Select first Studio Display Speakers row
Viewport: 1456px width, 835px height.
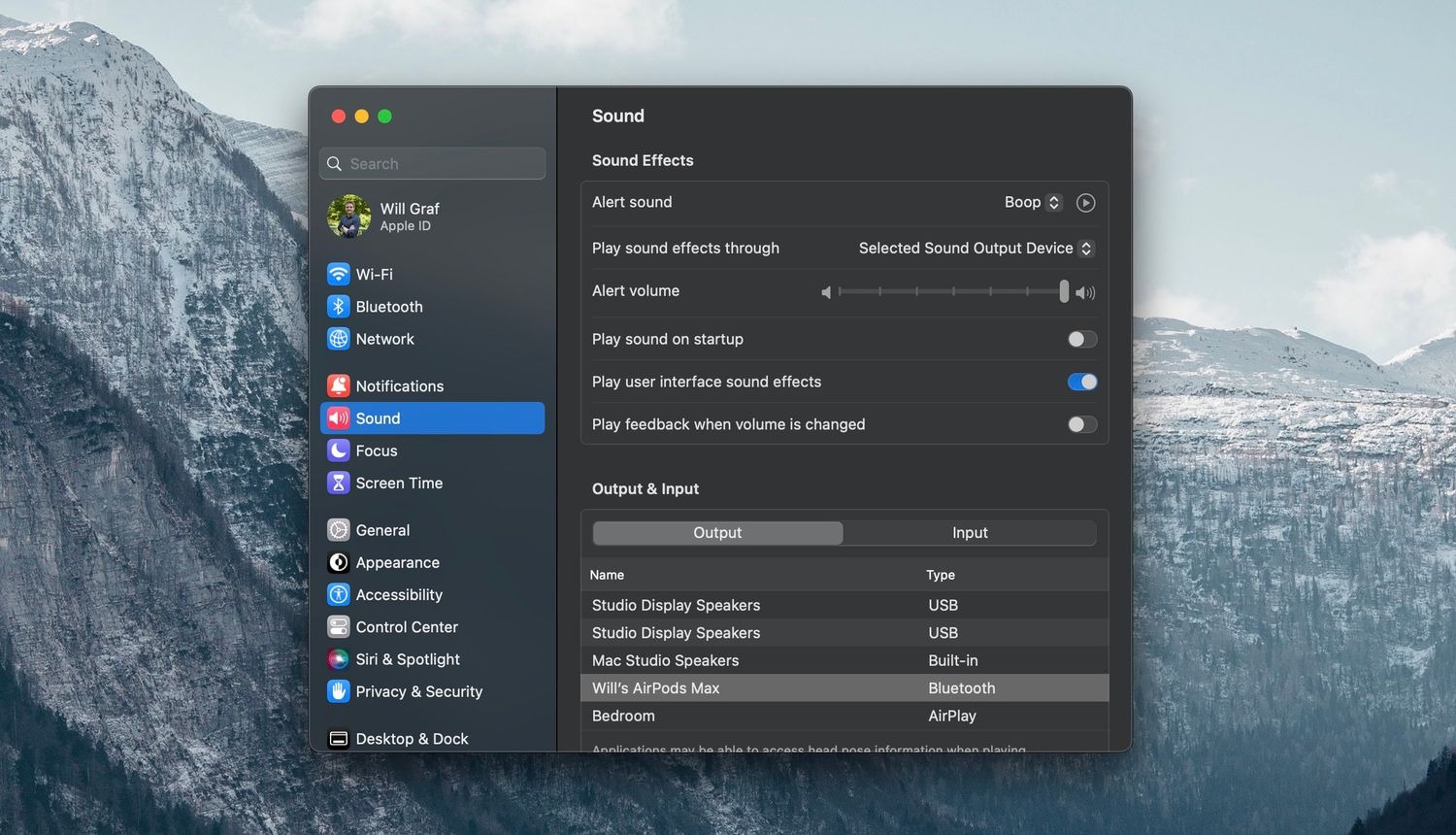click(844, 605)
